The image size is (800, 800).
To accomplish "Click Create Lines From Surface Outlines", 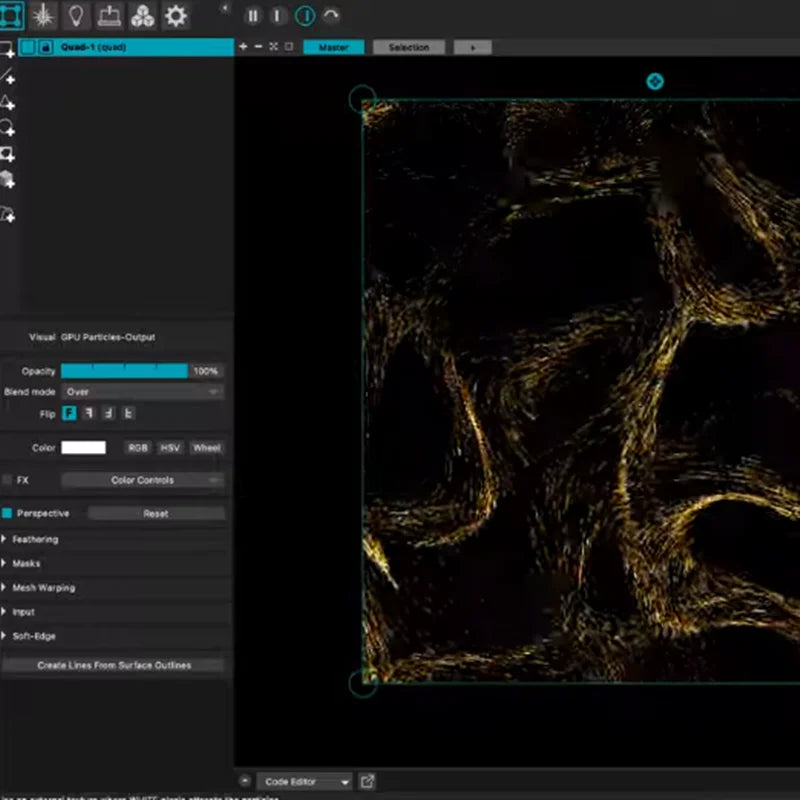I will (x=116, y=665).
